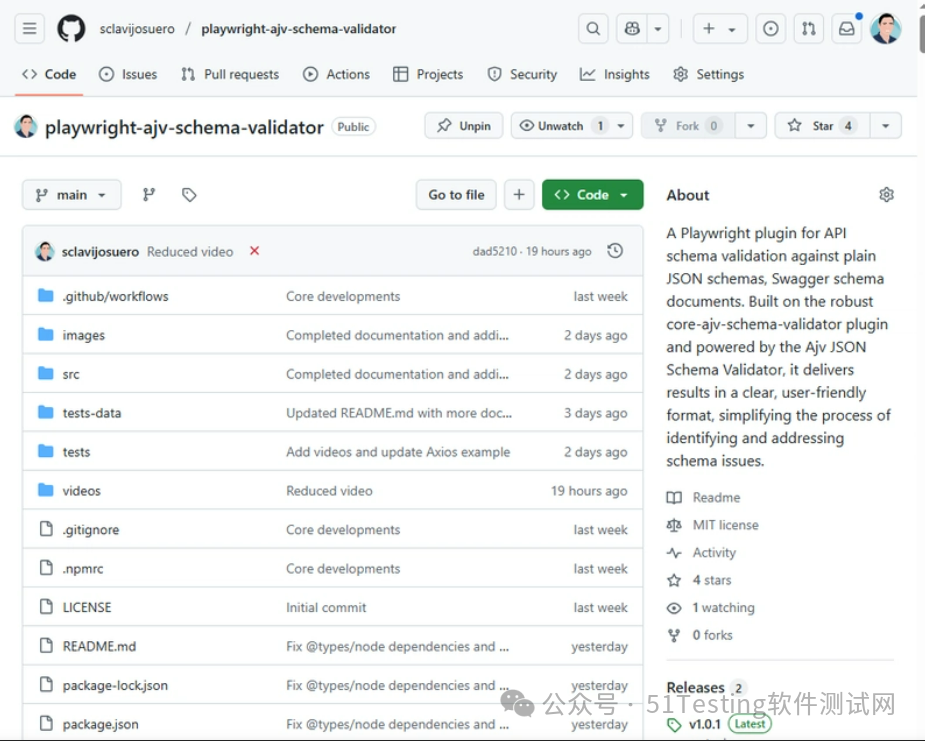Open the README.md file
The height and width of the screenshot is (741, 925).
tap(99, 647)
